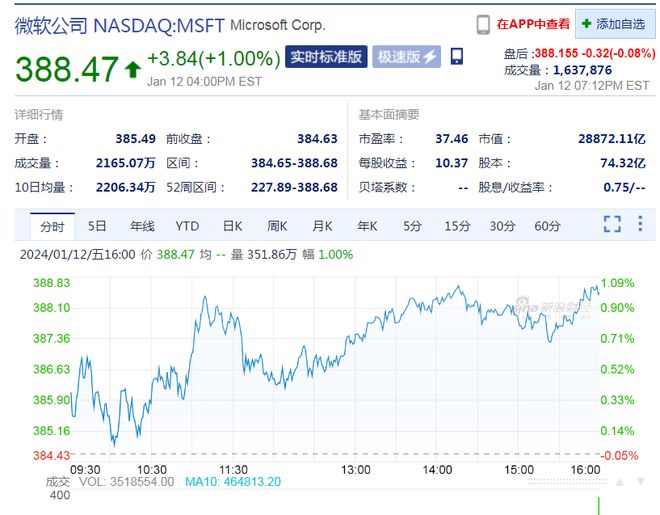Select the 15分 interval tab
660x515 pixels.
coord(457,226)
